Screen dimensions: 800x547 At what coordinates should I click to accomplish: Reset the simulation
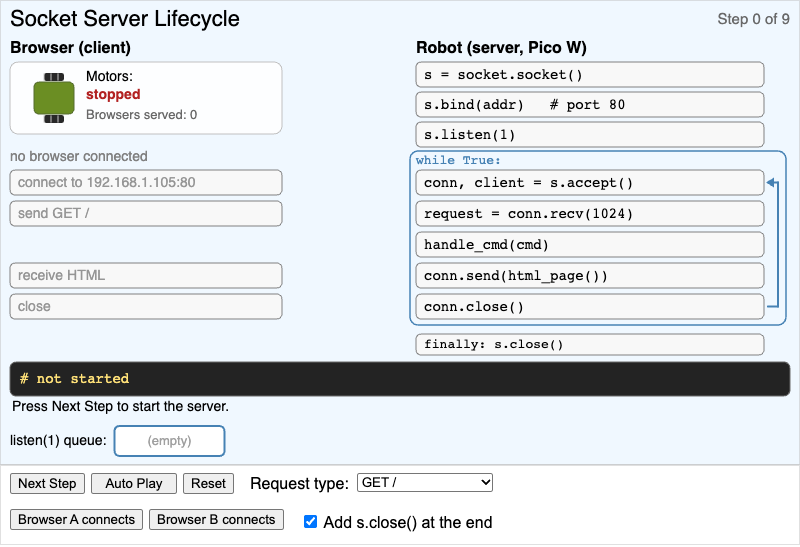[208, 483]
